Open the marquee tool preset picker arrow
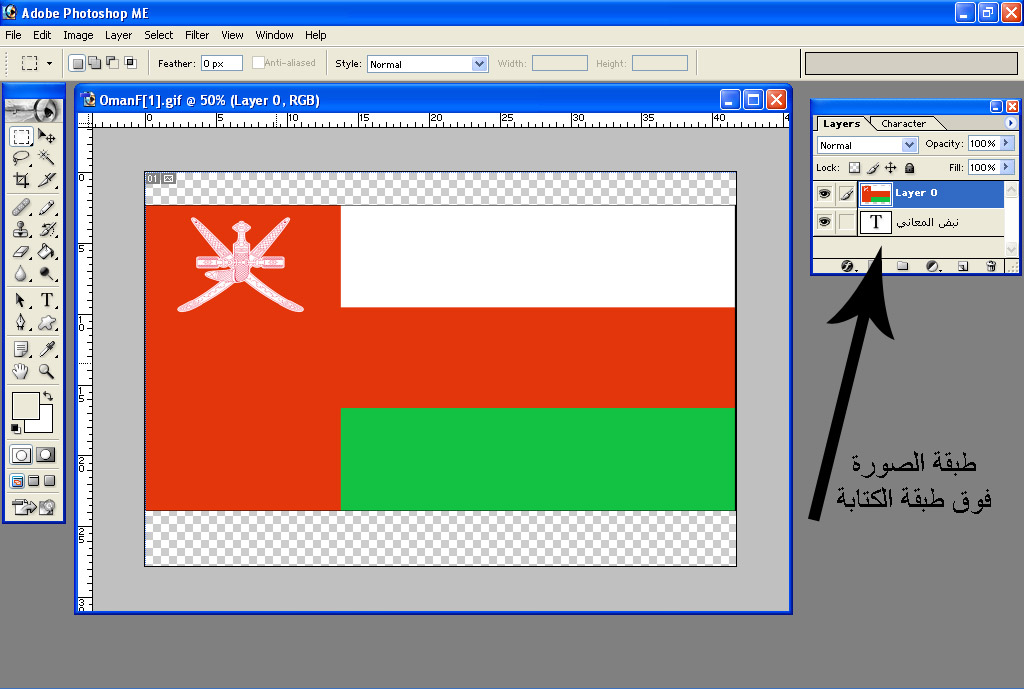1024x689 pixels. (49, 63)
